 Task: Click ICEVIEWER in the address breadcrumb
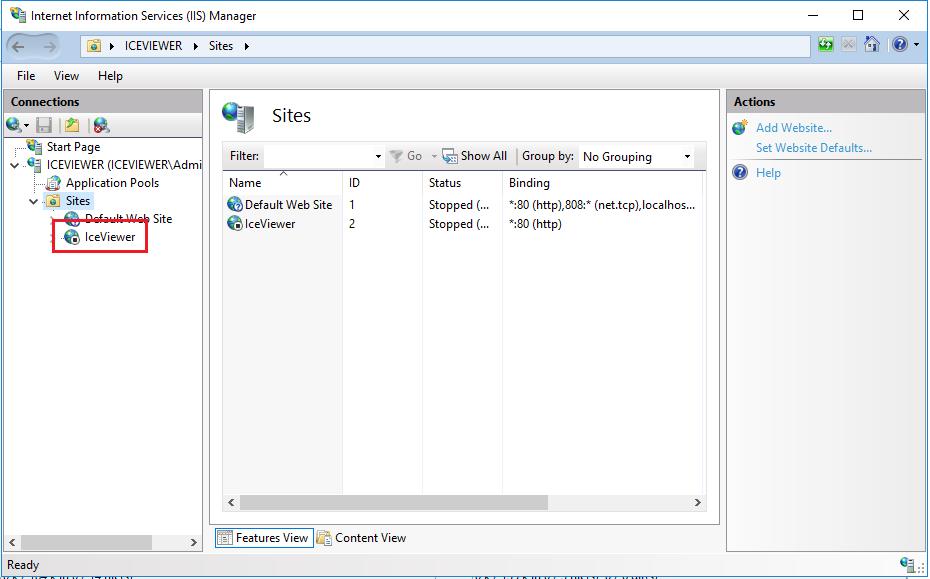(x=153, y=46)
